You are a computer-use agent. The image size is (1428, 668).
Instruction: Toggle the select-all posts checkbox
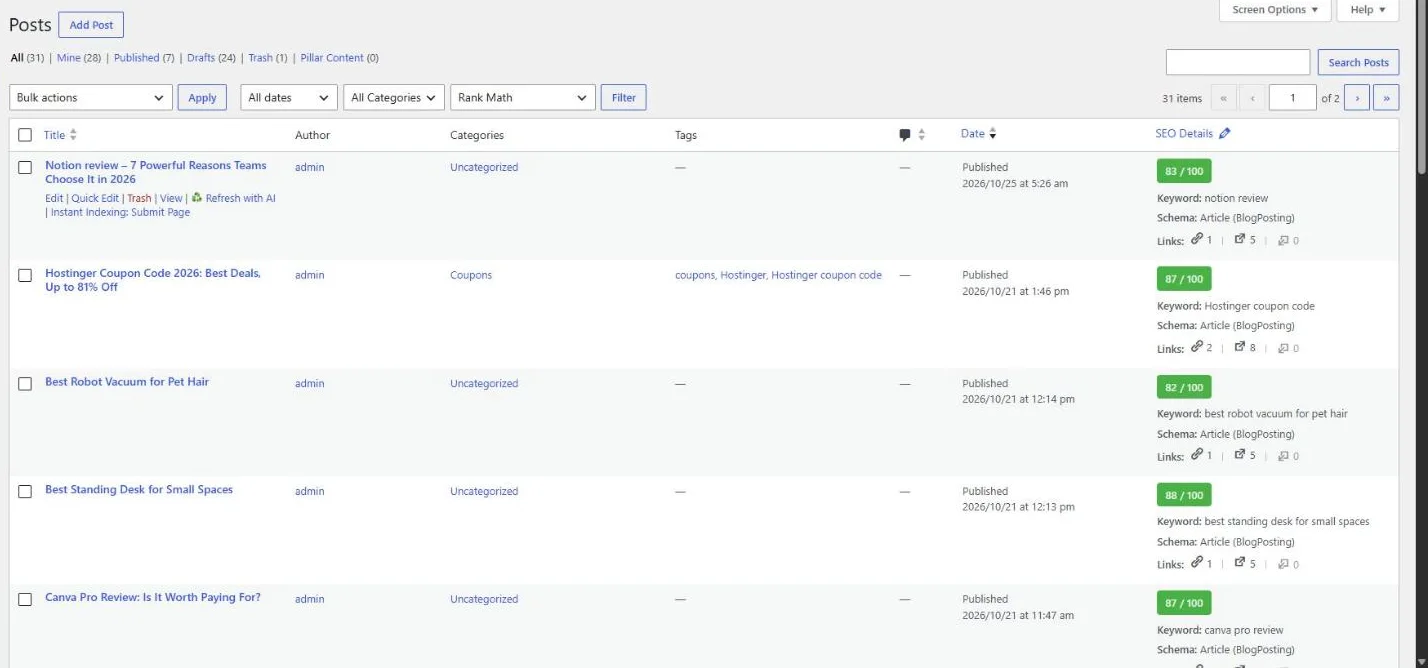(25, 135)
